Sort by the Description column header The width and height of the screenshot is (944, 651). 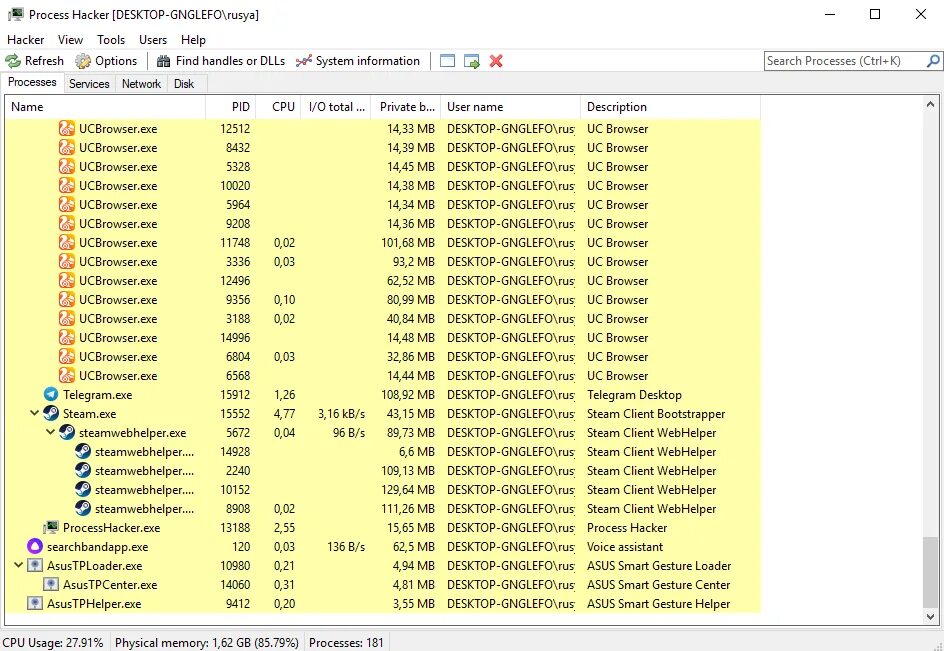(670, 107)
